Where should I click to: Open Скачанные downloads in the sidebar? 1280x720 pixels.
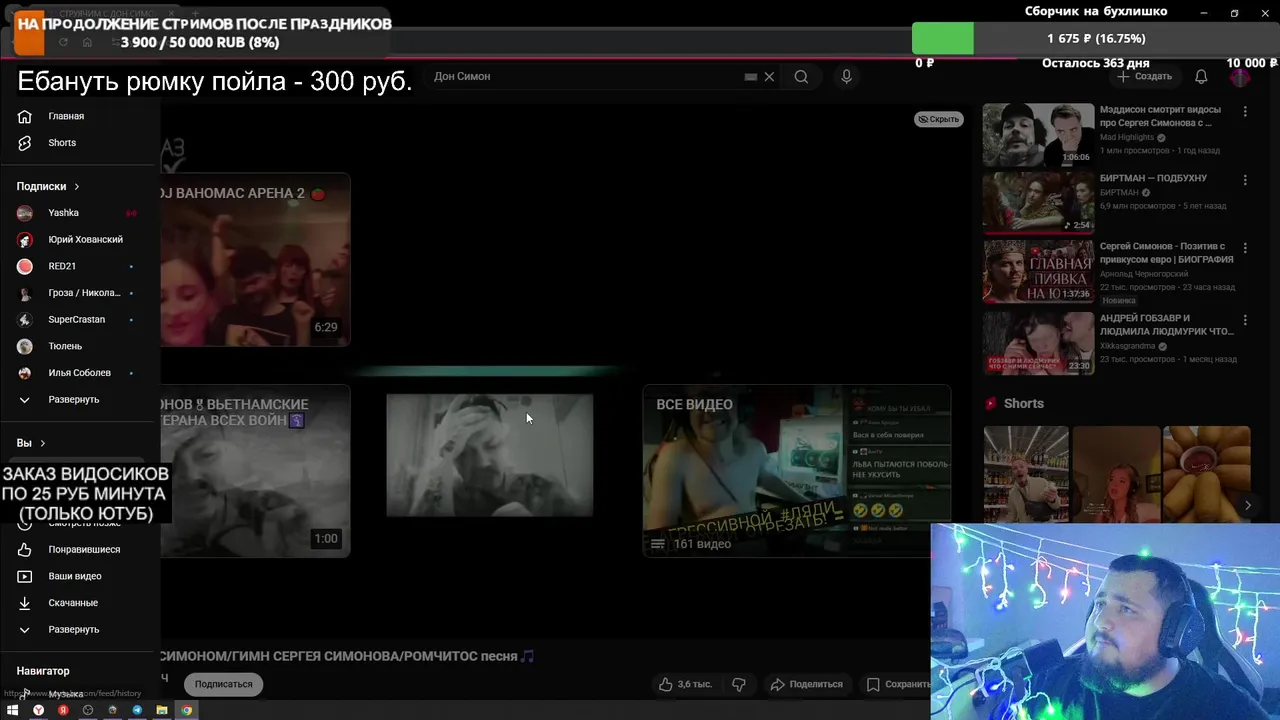(80, 603)
